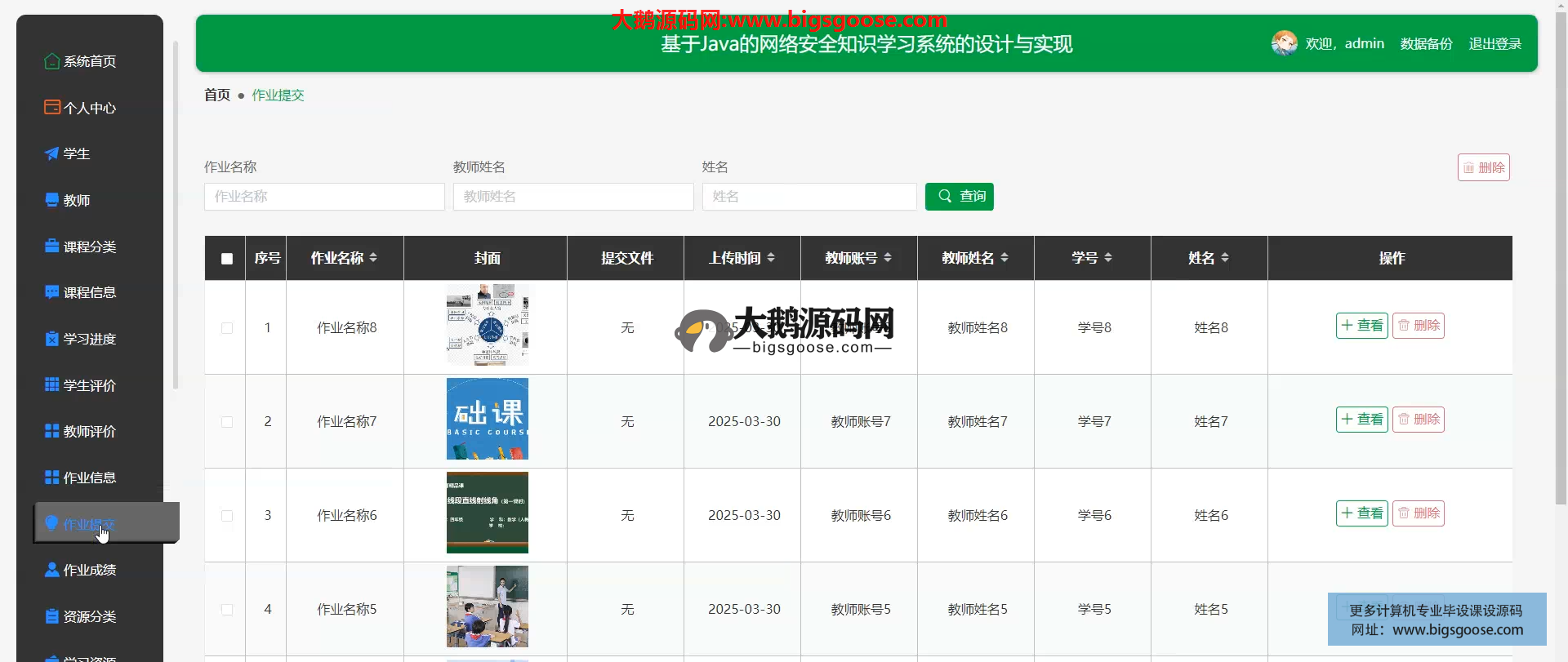Click the card icon for 个人中心
The image size is (1568, 662).
[51, 107]
